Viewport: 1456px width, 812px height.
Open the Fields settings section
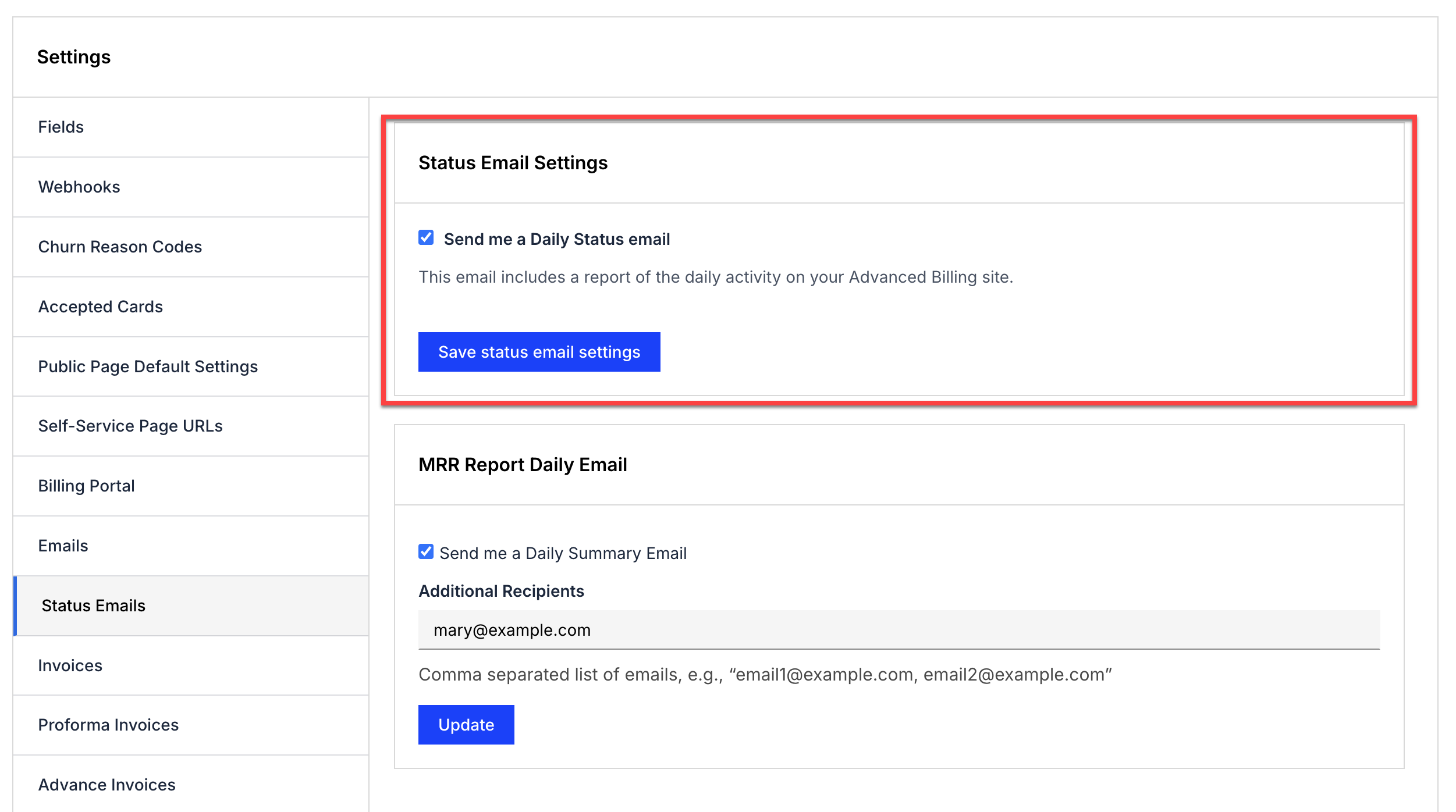(191, 127)
